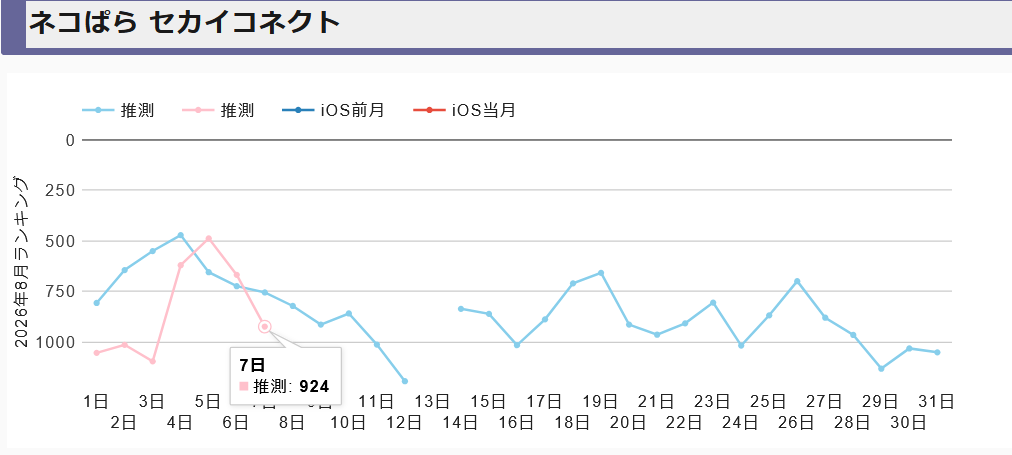1012x455 pixels.
Task: Click the ネコぱら セカイコネクト title heading
Action: point(184,23)
